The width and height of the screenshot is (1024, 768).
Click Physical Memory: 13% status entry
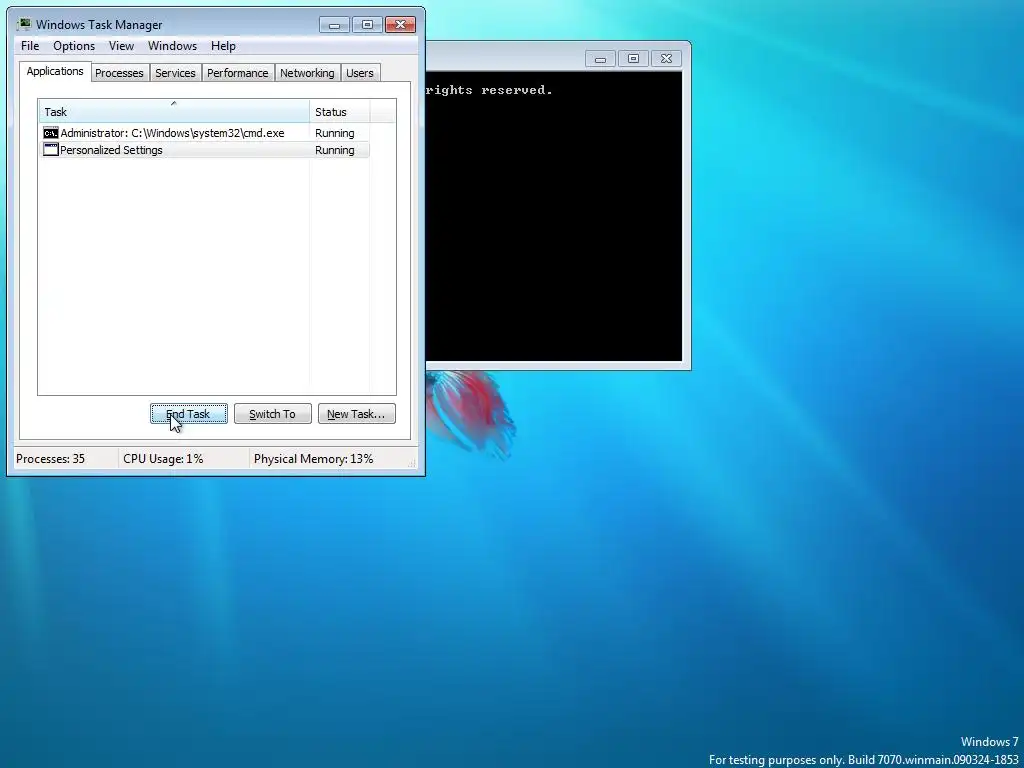(x=313, y=459)
